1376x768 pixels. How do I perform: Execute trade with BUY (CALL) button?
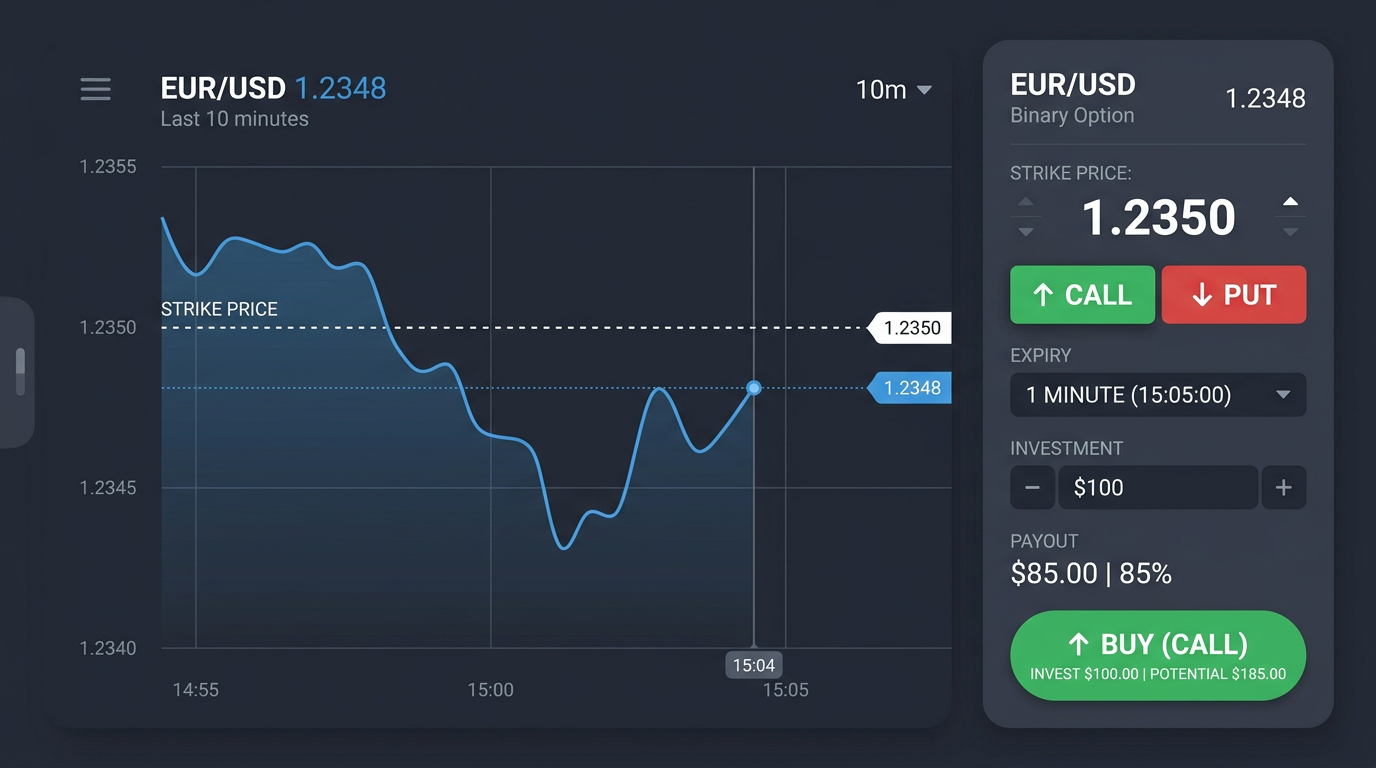coord(1157,655)
